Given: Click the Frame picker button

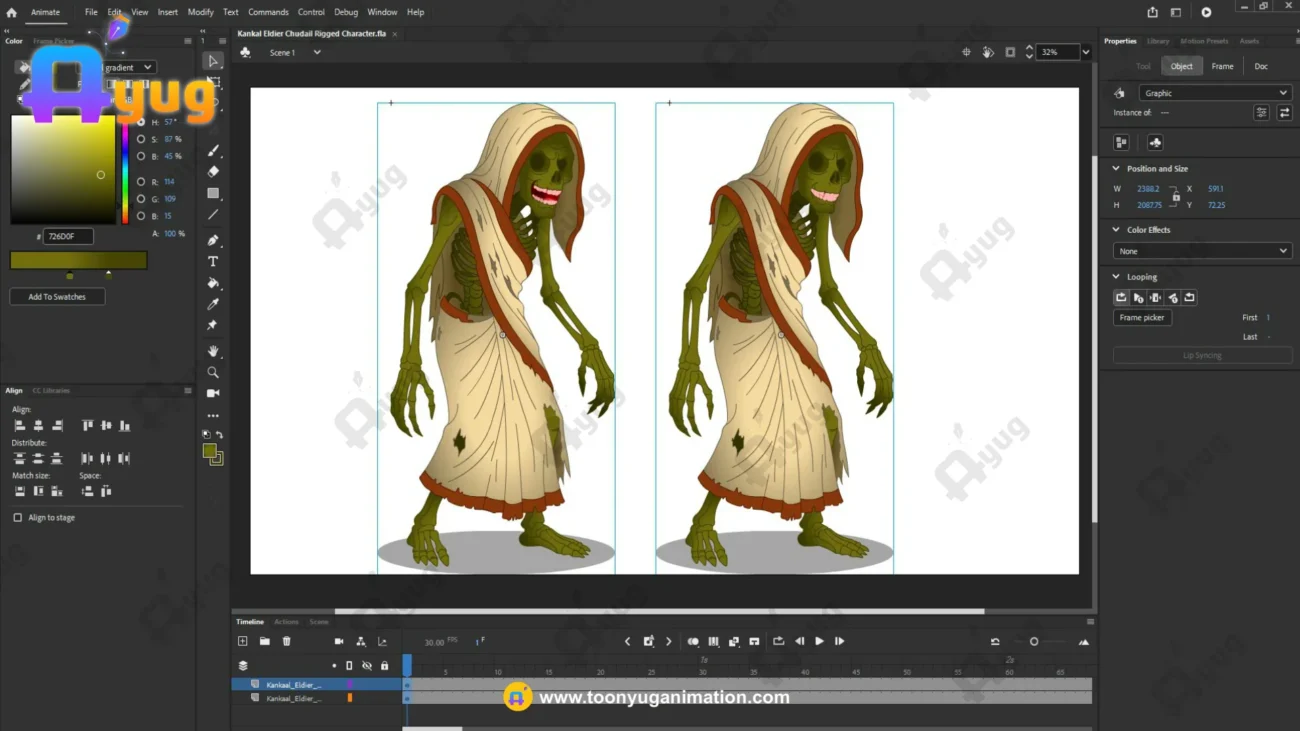Looking at the screenshot, I should [x=1141, y=318].
